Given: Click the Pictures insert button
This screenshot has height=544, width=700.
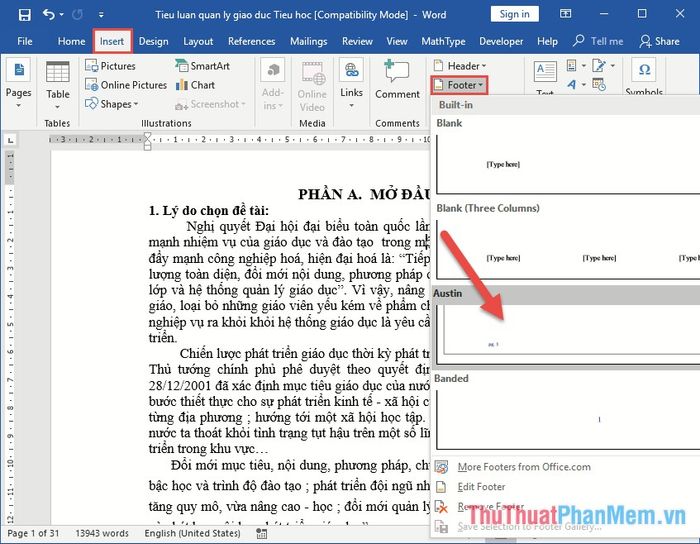Looking at the screenshot, I should (x=110, y=66).
